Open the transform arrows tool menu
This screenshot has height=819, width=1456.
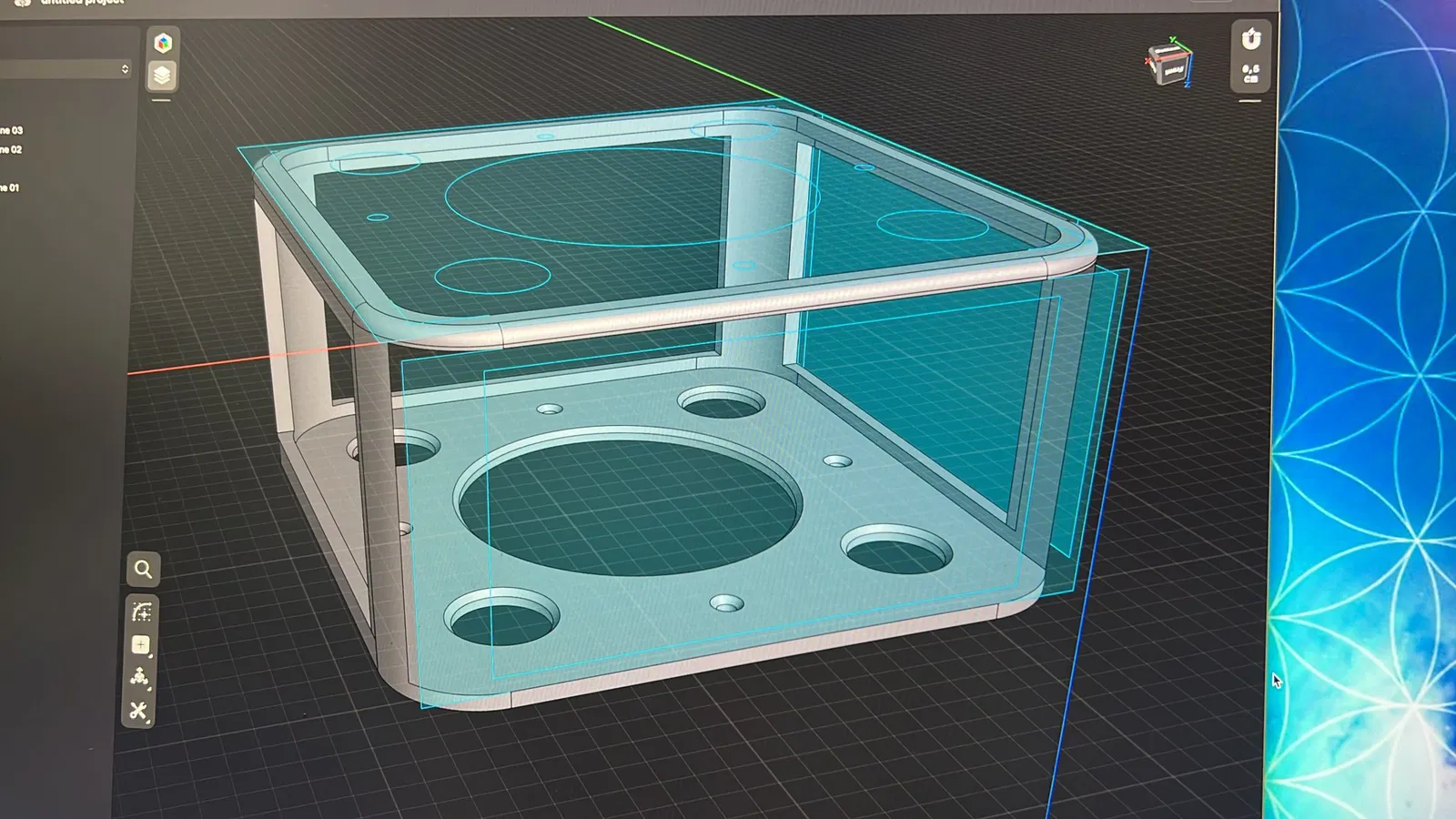139,677
